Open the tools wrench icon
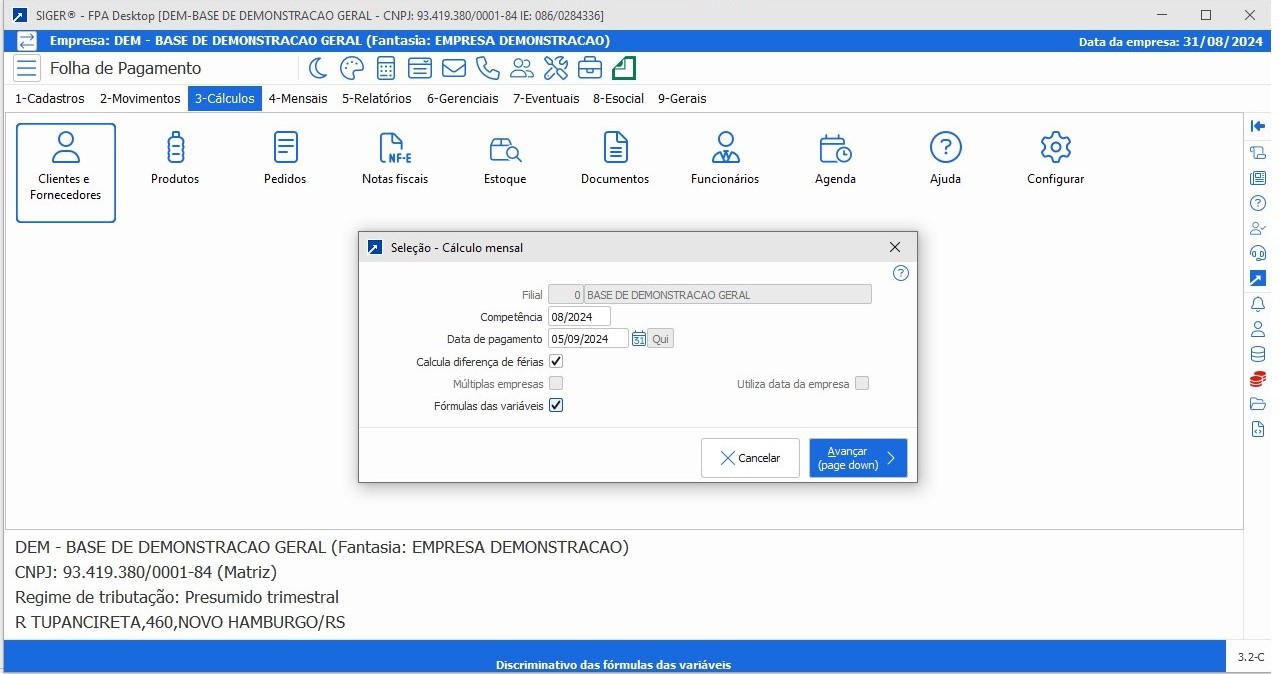The width and height of the screenshot is (1282, 674). pos(556,68)
